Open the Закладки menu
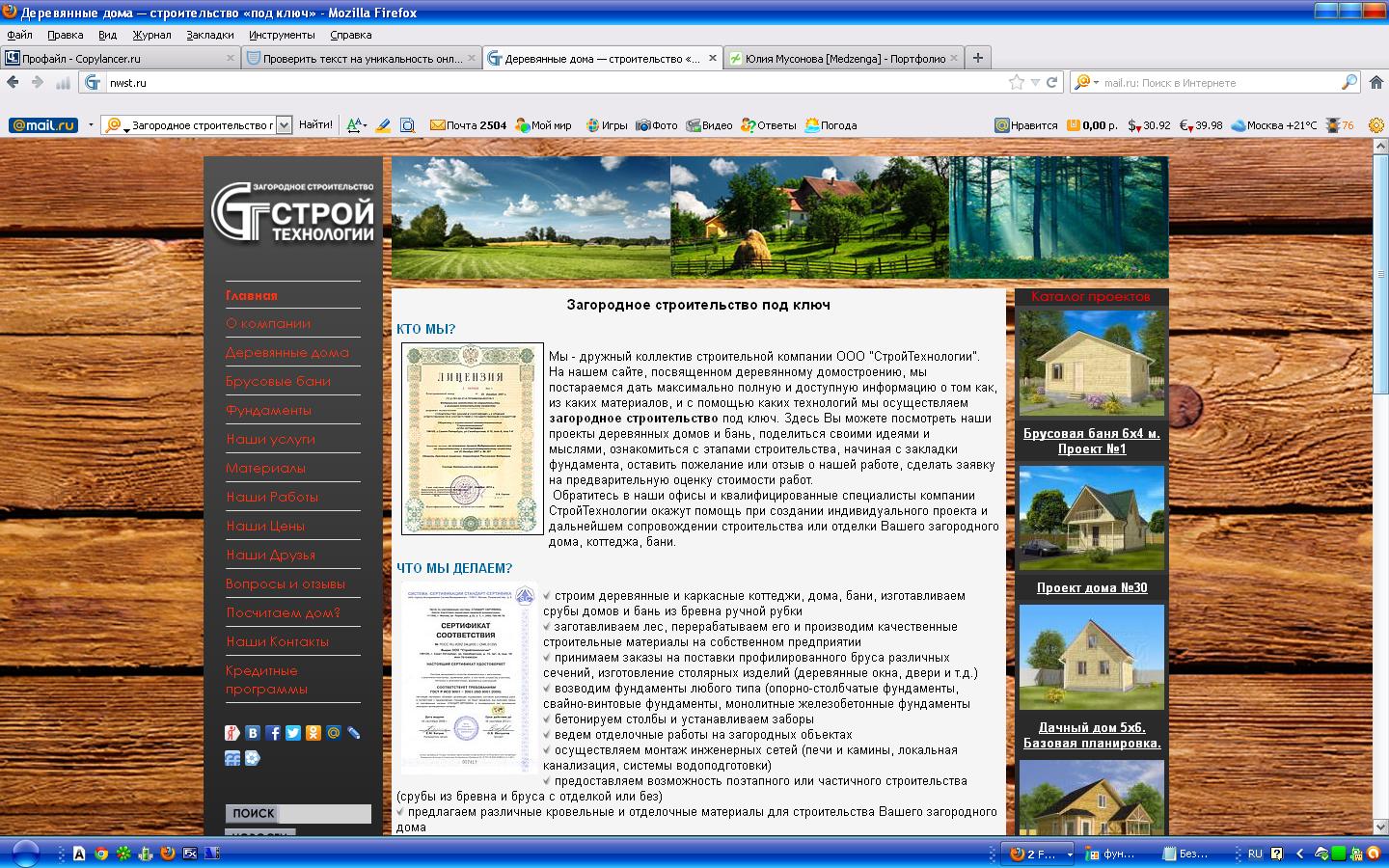The image size is (1389, 868). (x=209, y=35)
